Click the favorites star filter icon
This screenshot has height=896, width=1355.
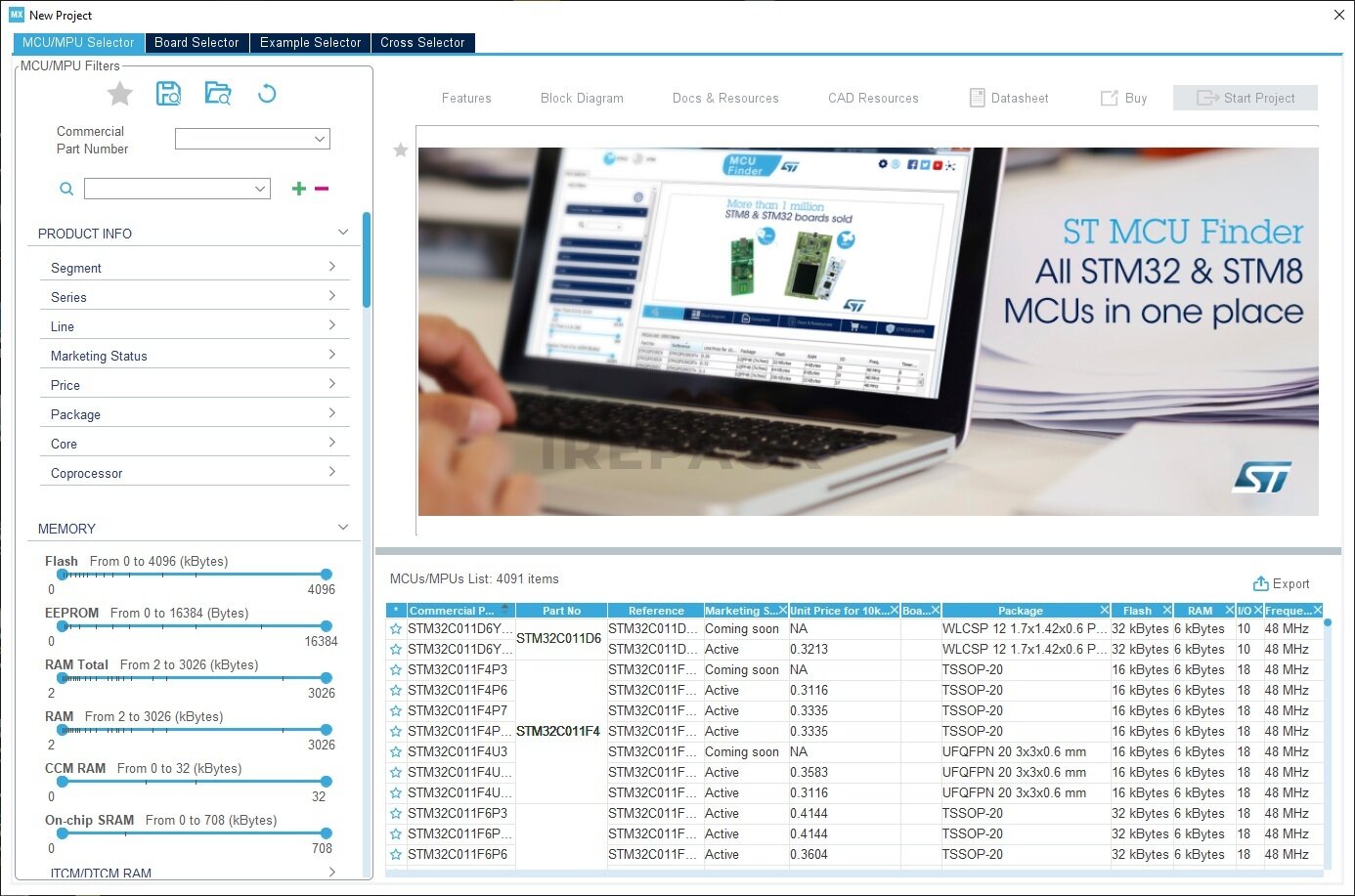pos(119,94)
